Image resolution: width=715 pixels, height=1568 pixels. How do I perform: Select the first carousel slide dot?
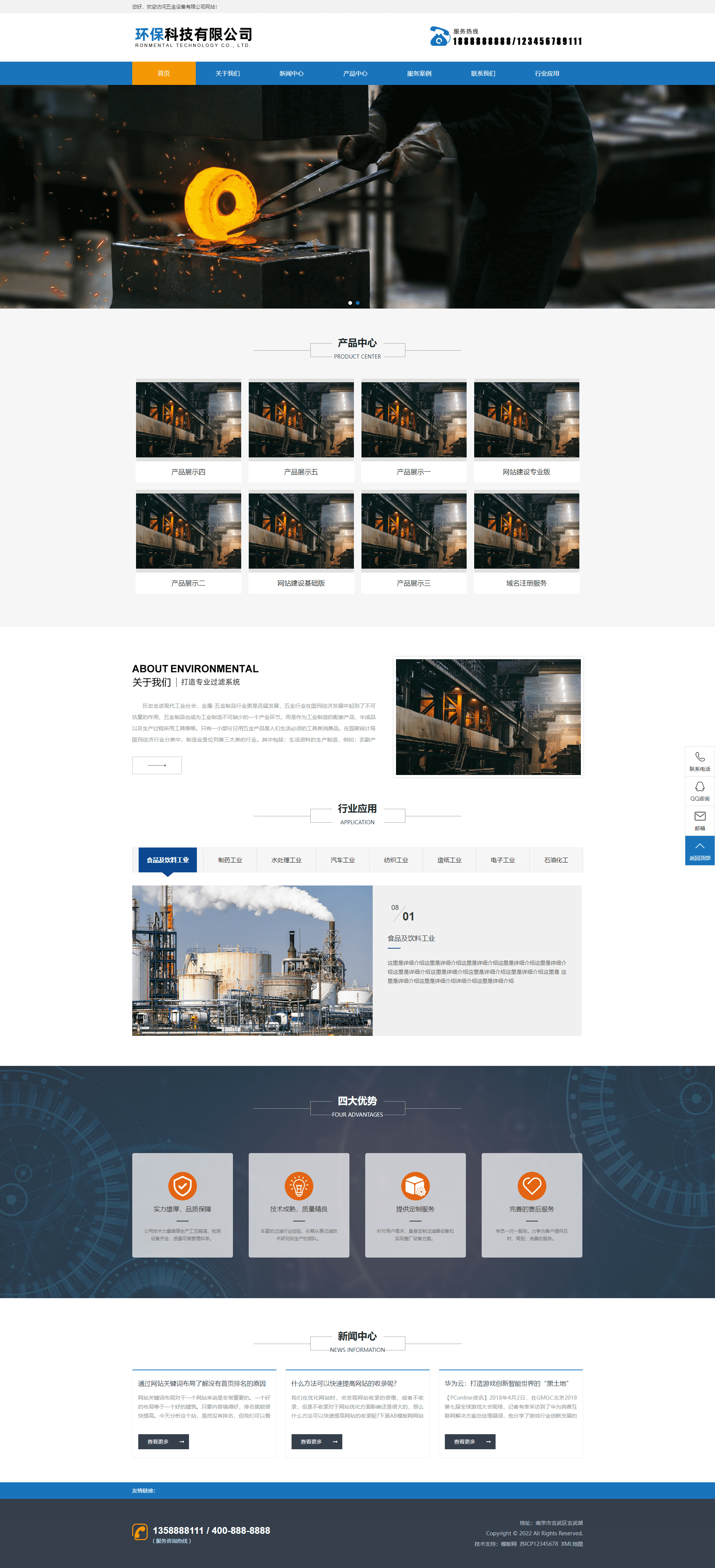coord(350,303)
